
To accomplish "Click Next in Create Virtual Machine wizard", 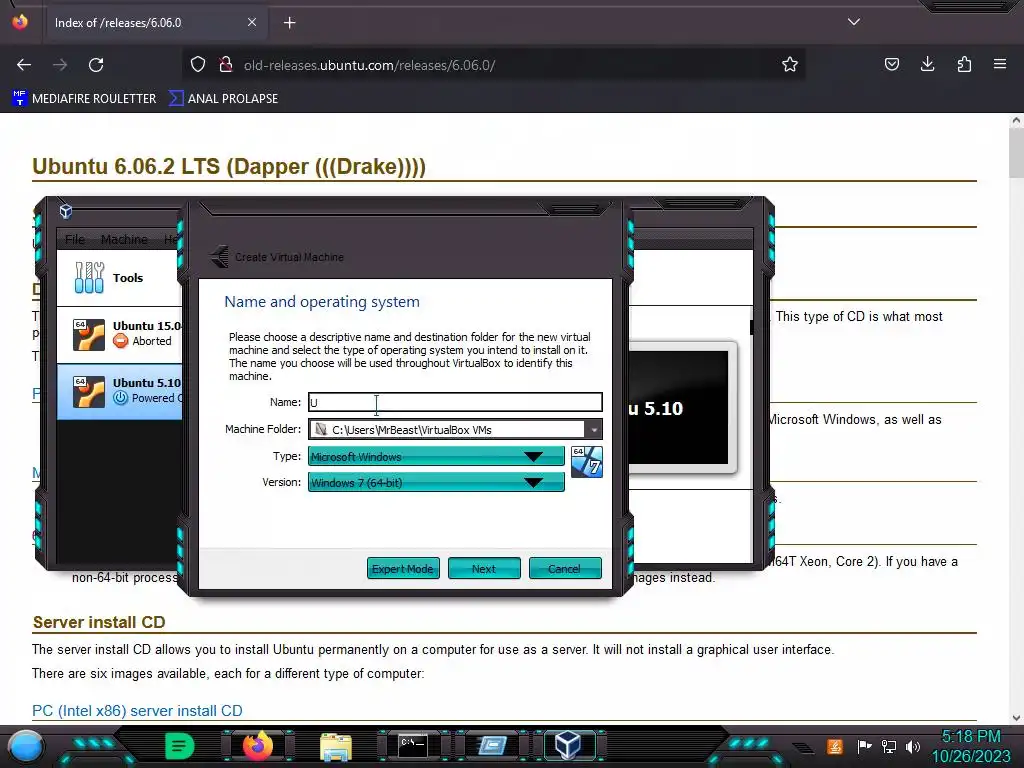I will (484, 569).
